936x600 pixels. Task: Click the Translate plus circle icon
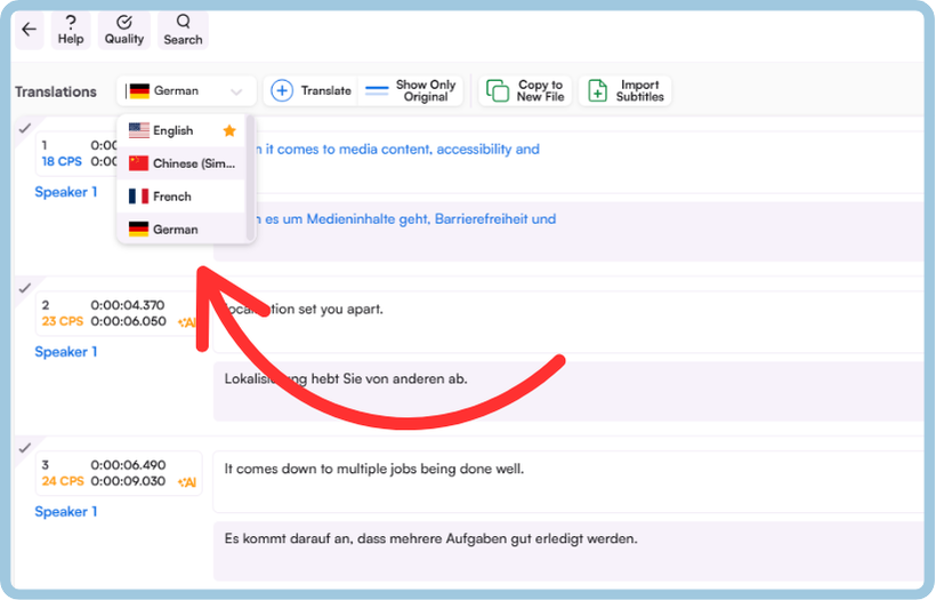282,91
